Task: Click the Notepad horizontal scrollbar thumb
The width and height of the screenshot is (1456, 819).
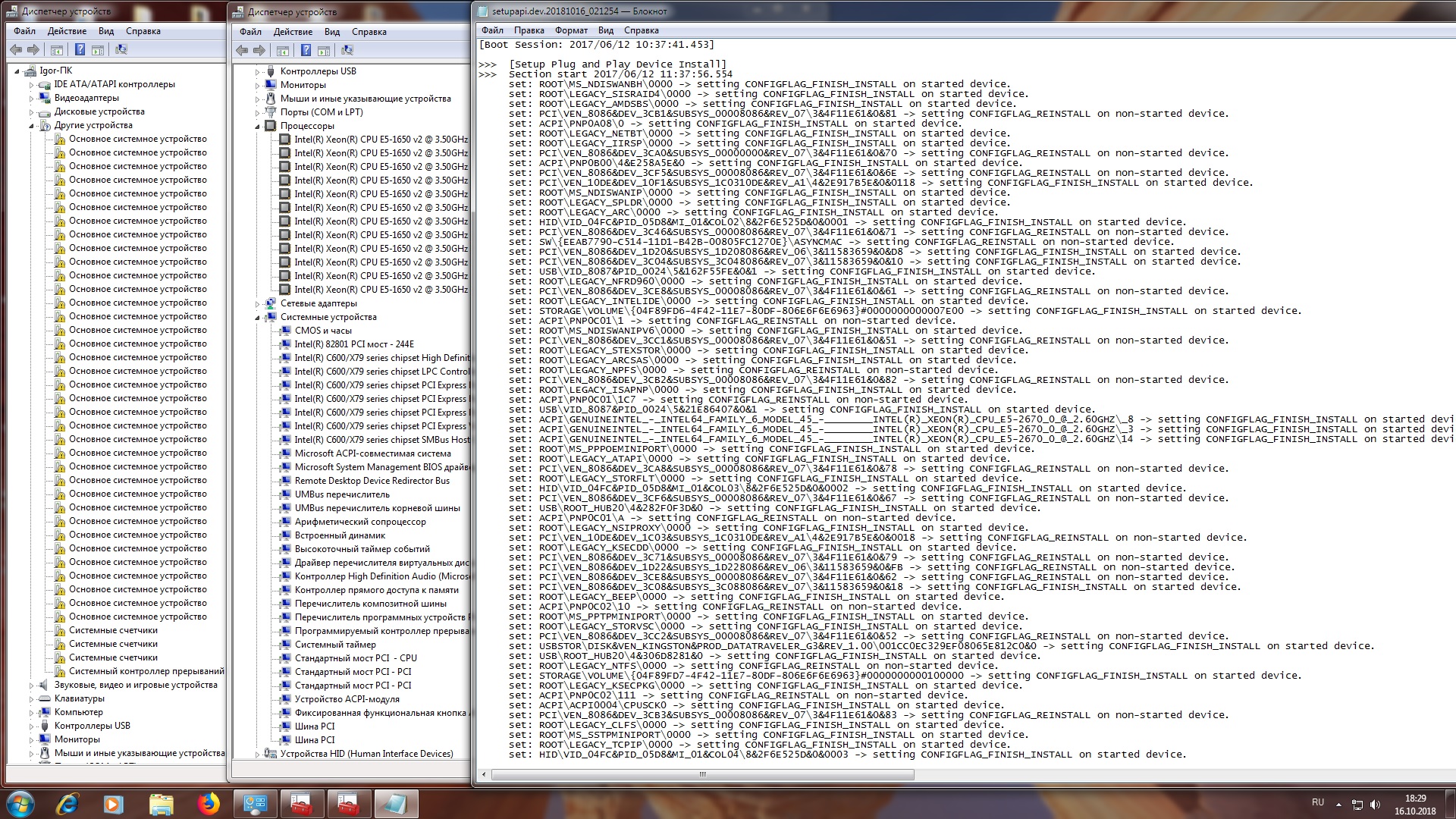Action: (x=702, y=775)
